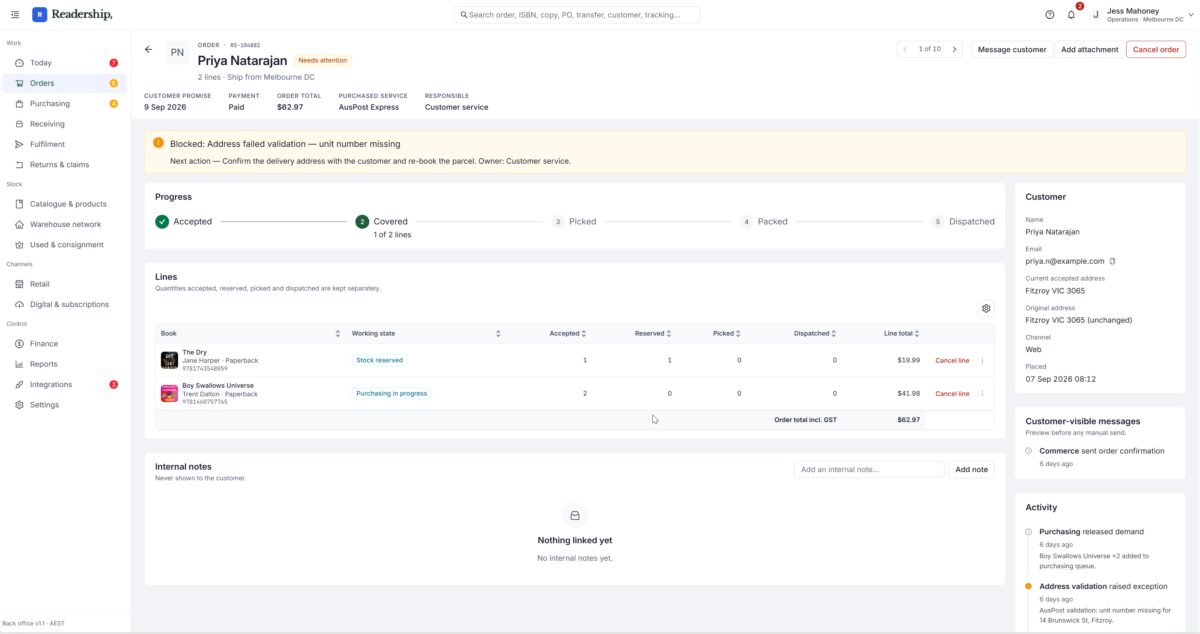
Task: Sort by Picked column
Action: [738, 333]
